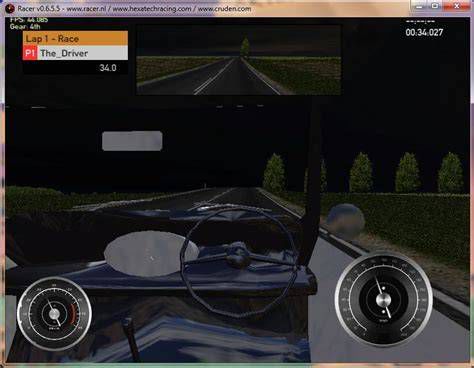The width and height of the screenshot is (474, 368).
Task: Click the 00:34.027 race timer
Action: pyautogui.click(x=424, y=32)
